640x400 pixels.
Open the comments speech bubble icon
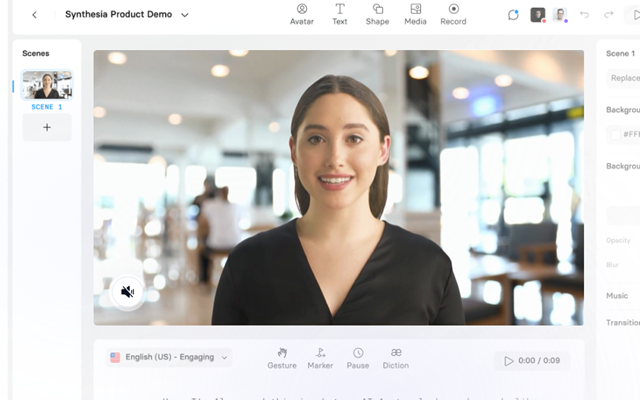[513, 15]
